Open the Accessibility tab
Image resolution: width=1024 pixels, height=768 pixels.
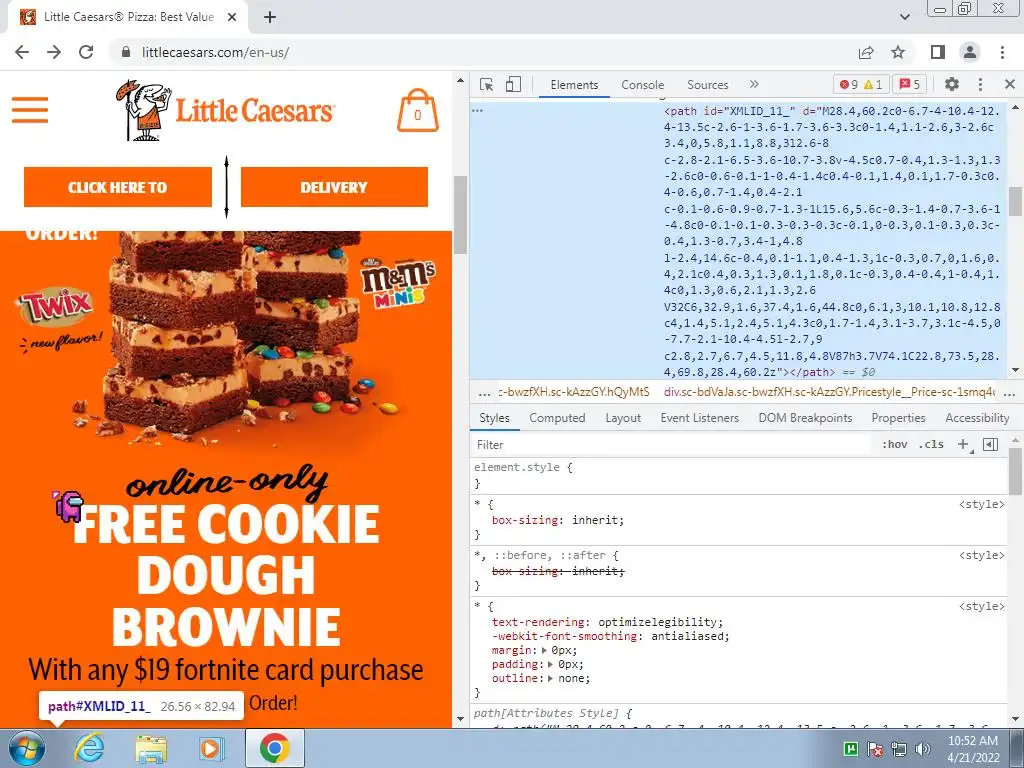(x=977, y=418)
